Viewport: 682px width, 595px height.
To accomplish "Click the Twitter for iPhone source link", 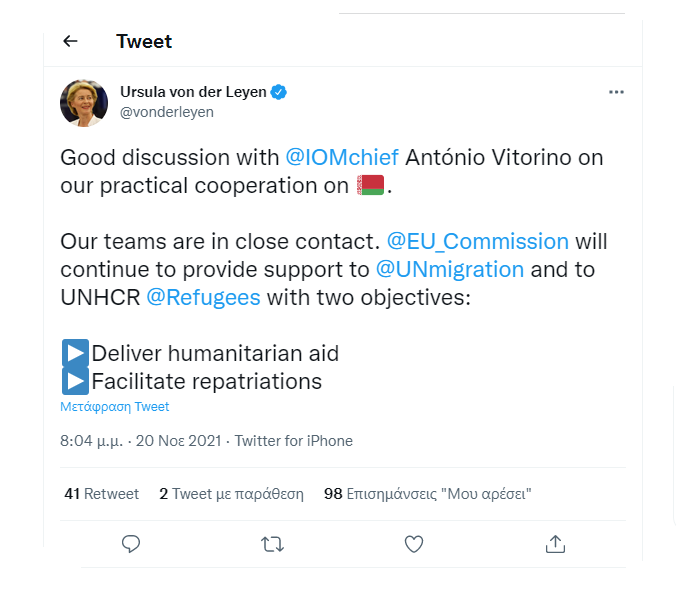I will [294, 441].
